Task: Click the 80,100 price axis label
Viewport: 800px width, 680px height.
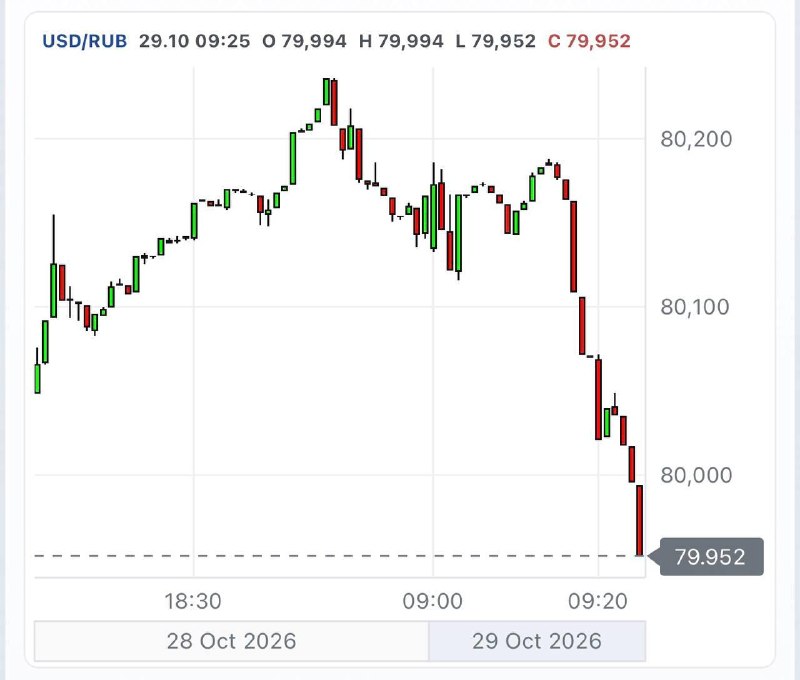Action: (695, 307)
